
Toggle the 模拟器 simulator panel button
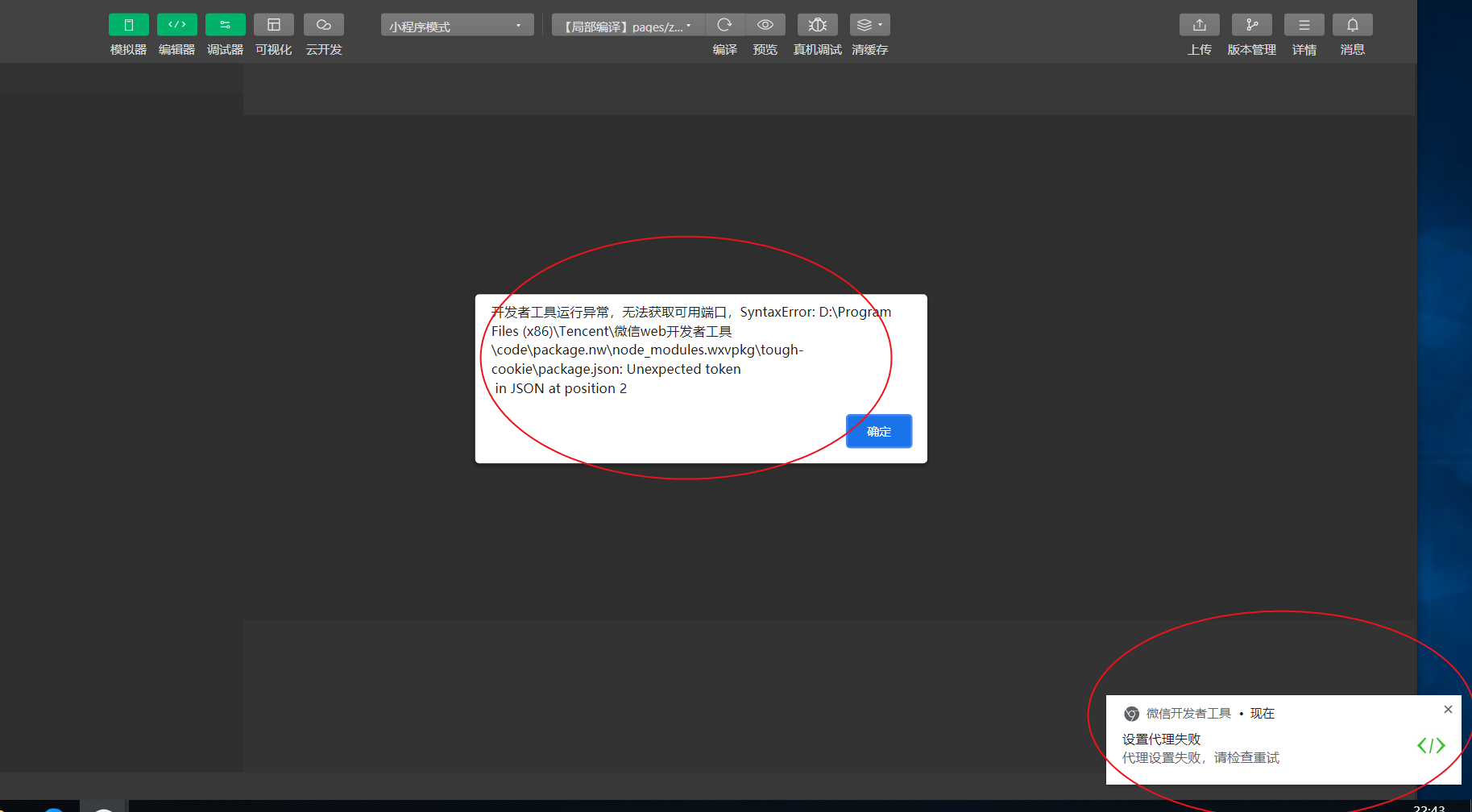tap(128, 25)
